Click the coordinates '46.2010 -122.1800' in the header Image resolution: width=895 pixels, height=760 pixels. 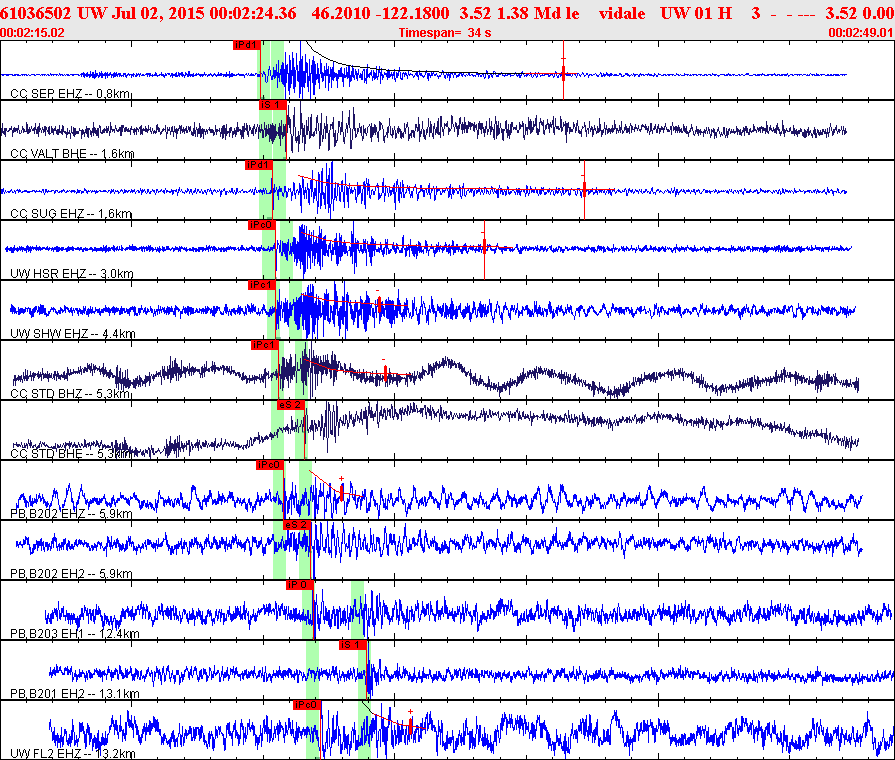pyautogui.click(x=380, y=13)
